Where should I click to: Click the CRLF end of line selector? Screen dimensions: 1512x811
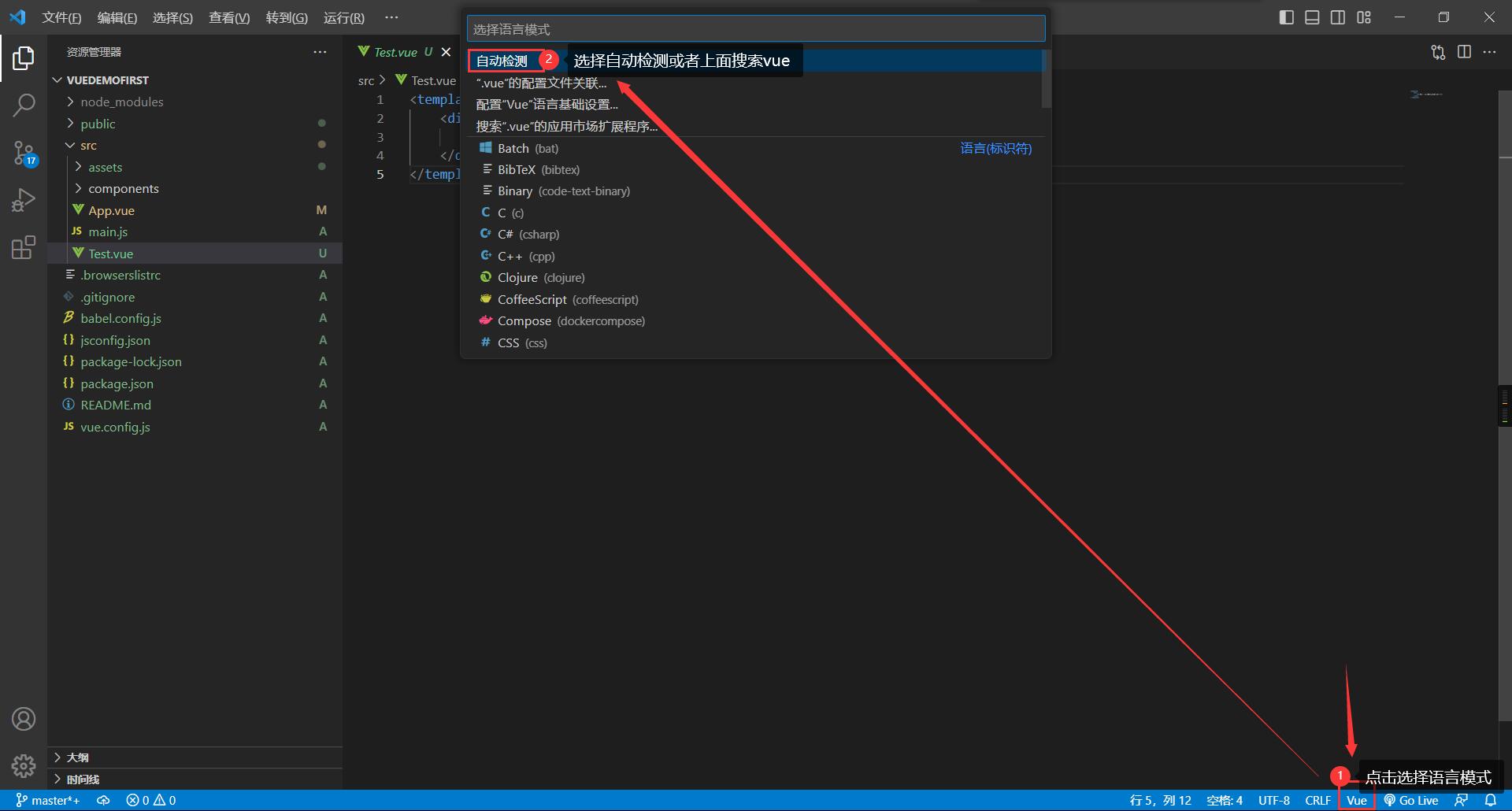1317,800
